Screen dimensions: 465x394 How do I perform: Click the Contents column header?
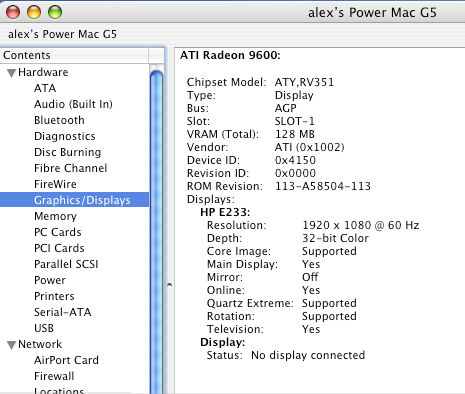[x=74, y=55]
